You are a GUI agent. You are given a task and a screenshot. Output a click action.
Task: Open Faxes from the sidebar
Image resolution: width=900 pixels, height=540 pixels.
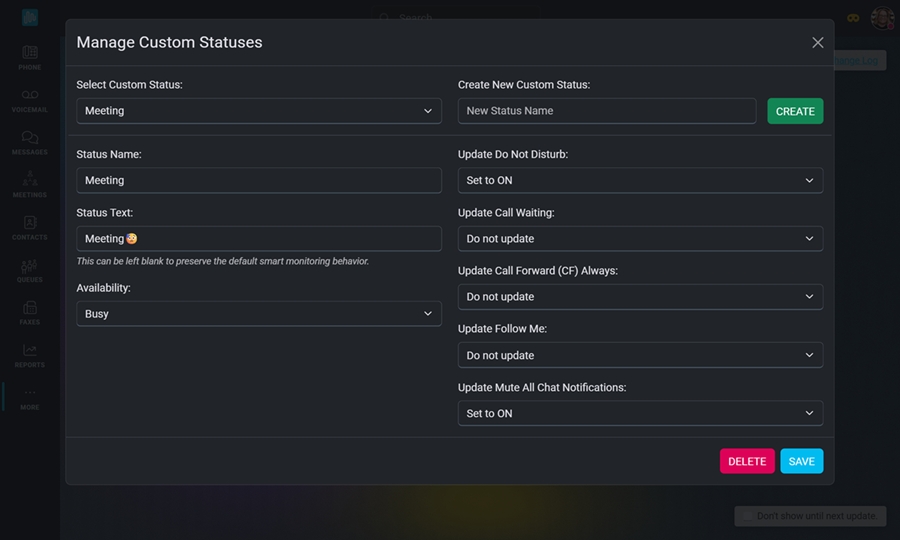30,313
